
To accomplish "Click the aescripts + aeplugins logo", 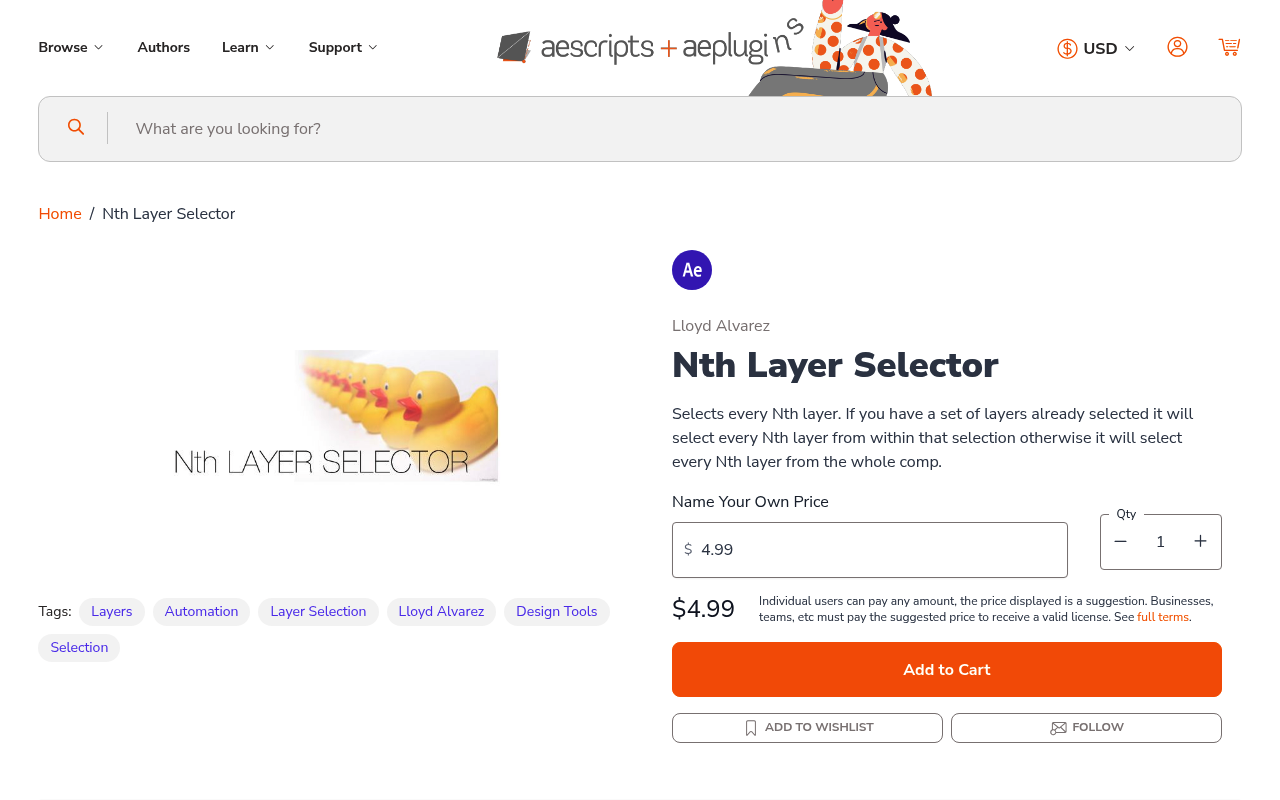I will pos(649,47).
